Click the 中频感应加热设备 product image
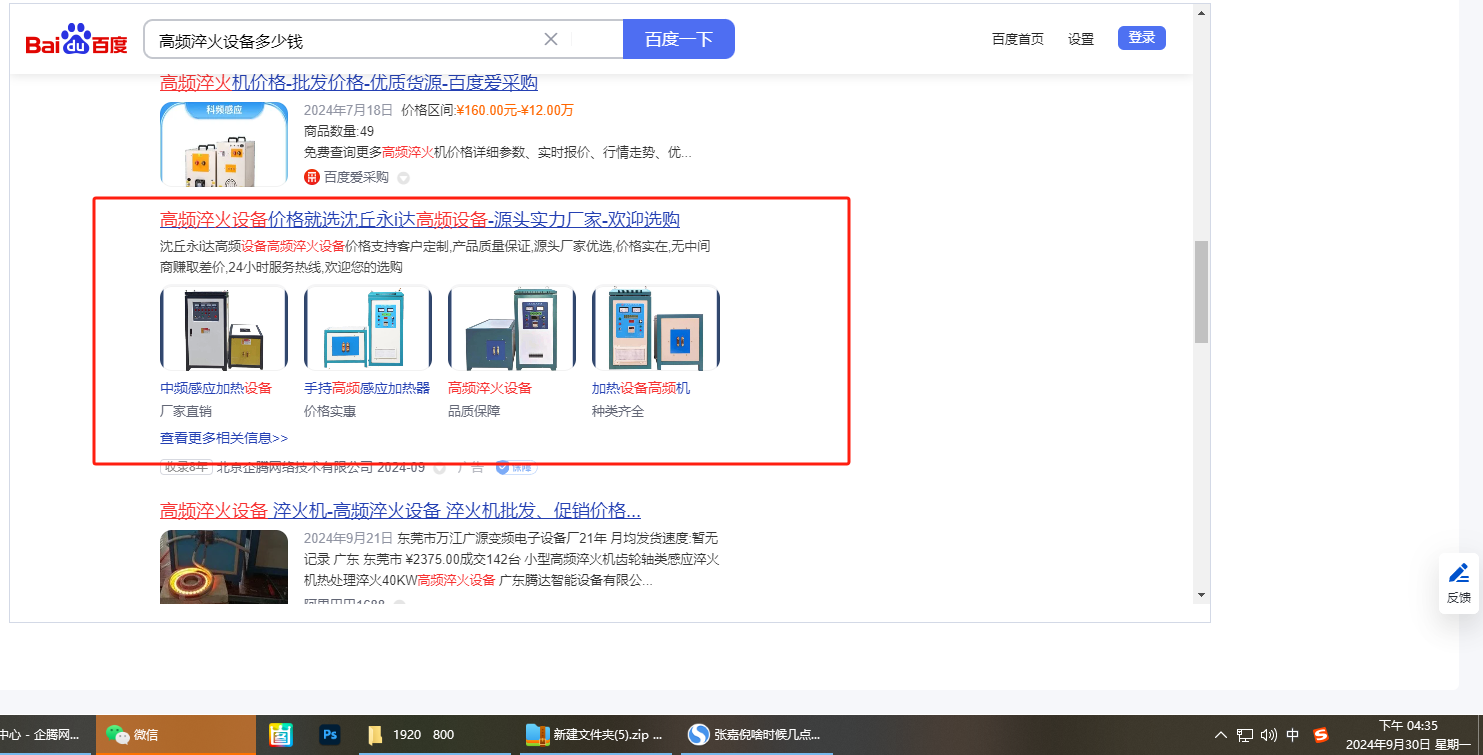1483x755 pixels. pos(224,328)
